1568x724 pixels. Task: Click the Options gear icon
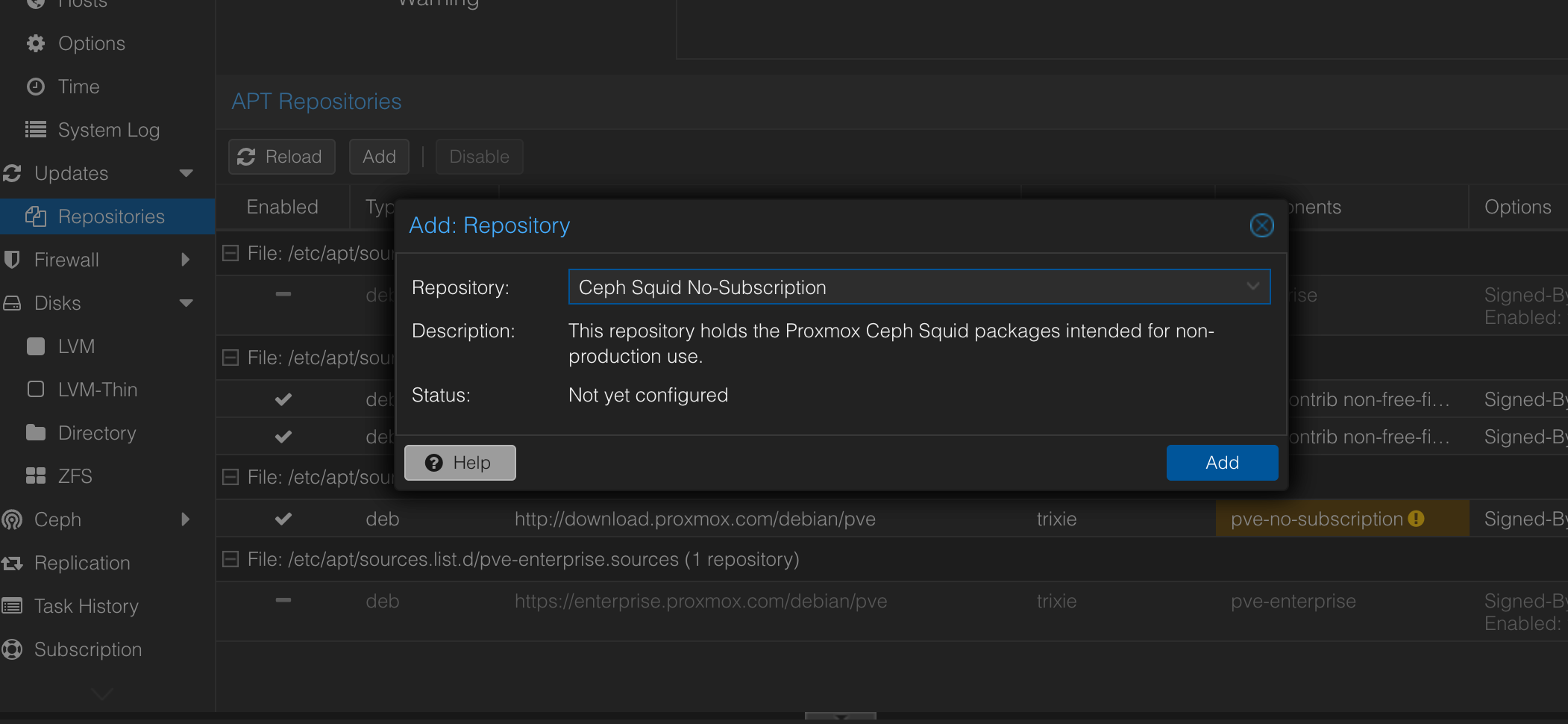(x=35, y=43)
